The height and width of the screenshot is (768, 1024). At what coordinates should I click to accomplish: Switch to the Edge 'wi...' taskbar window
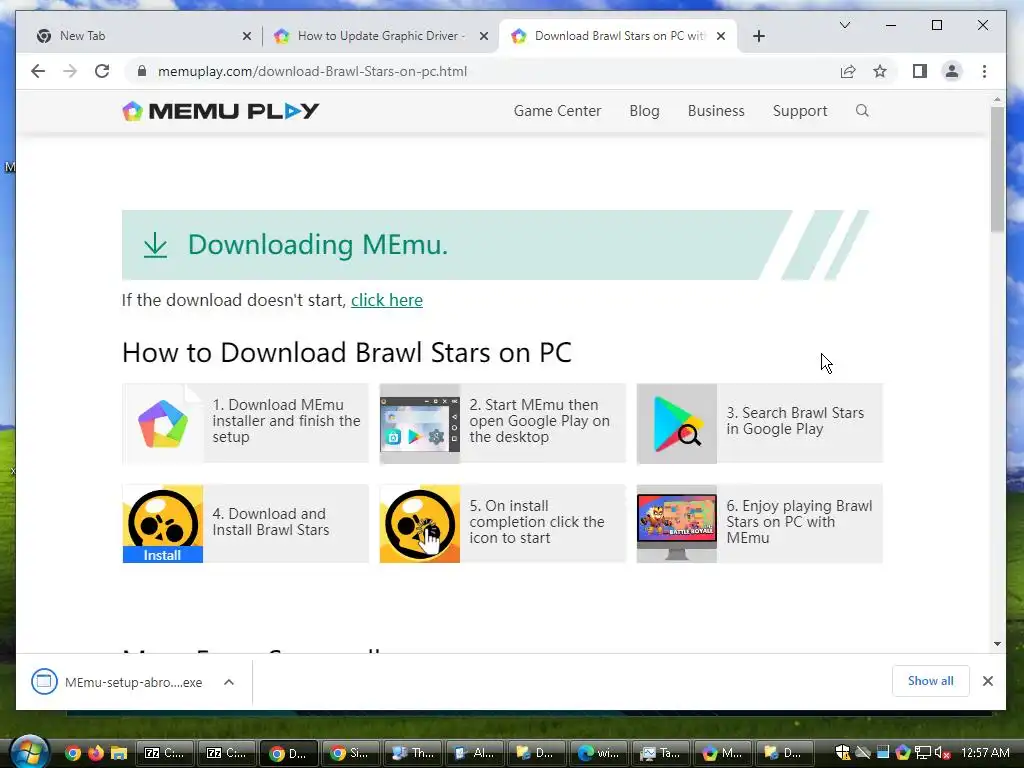(x=598, y=753)
